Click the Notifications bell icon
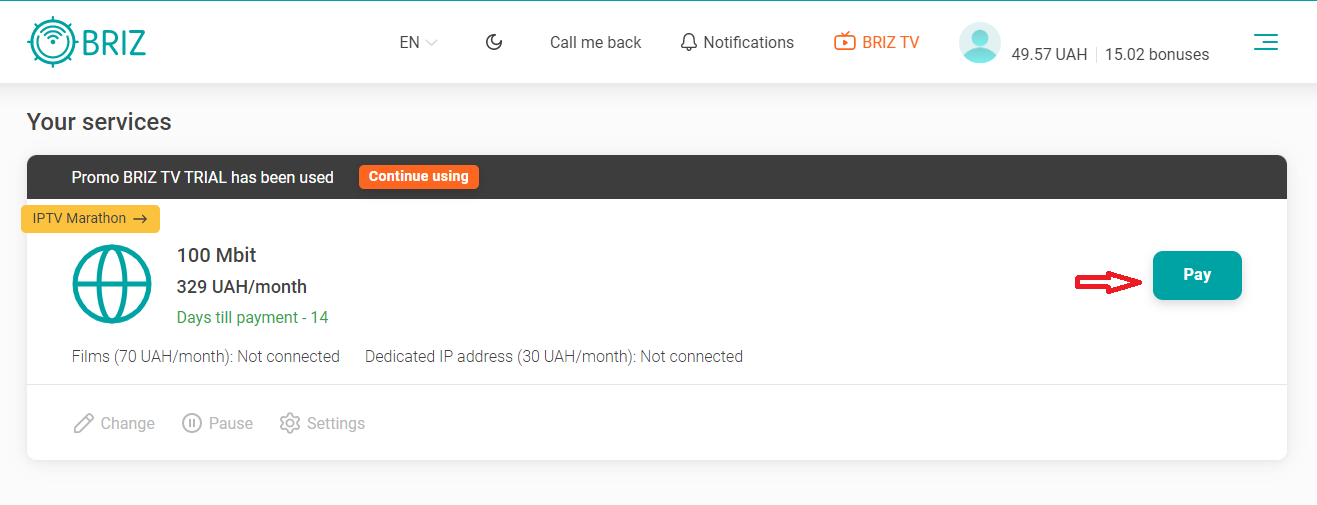1317x505 pixels. click(x=688, y=42)
